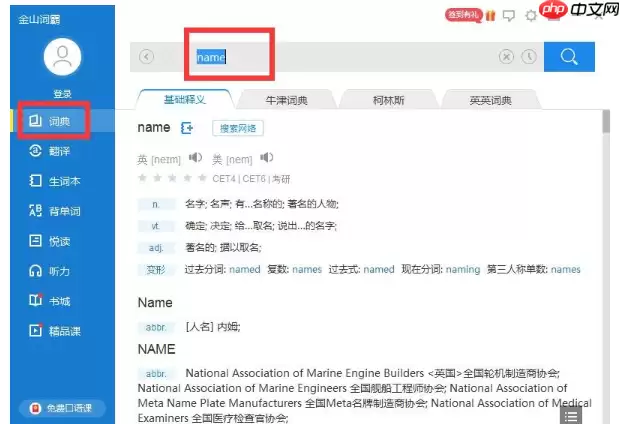Viewport: 620px width, 424px height.
Task: Click the past tense link named
Action: [379, 269]
